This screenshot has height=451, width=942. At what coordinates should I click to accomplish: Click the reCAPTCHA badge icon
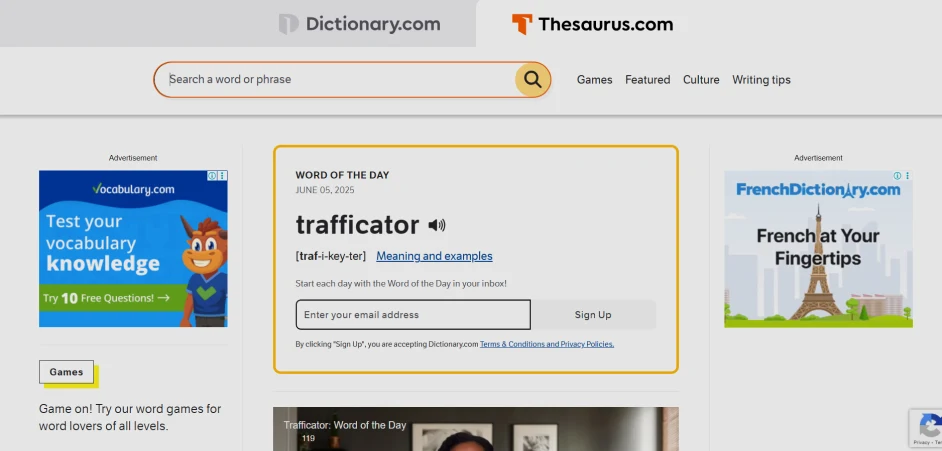(x=930, y=427)
